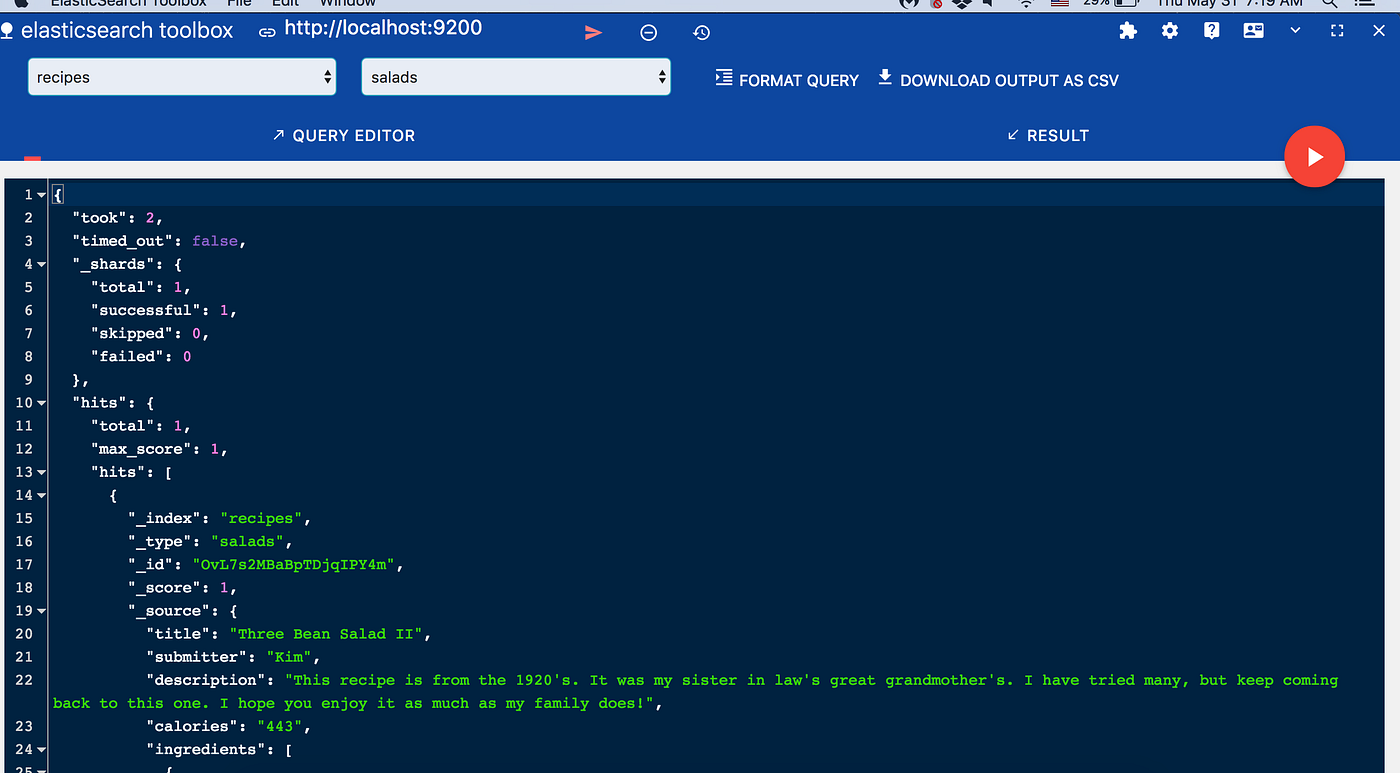Toggle FORMAT QUERY option

(787, 79)
